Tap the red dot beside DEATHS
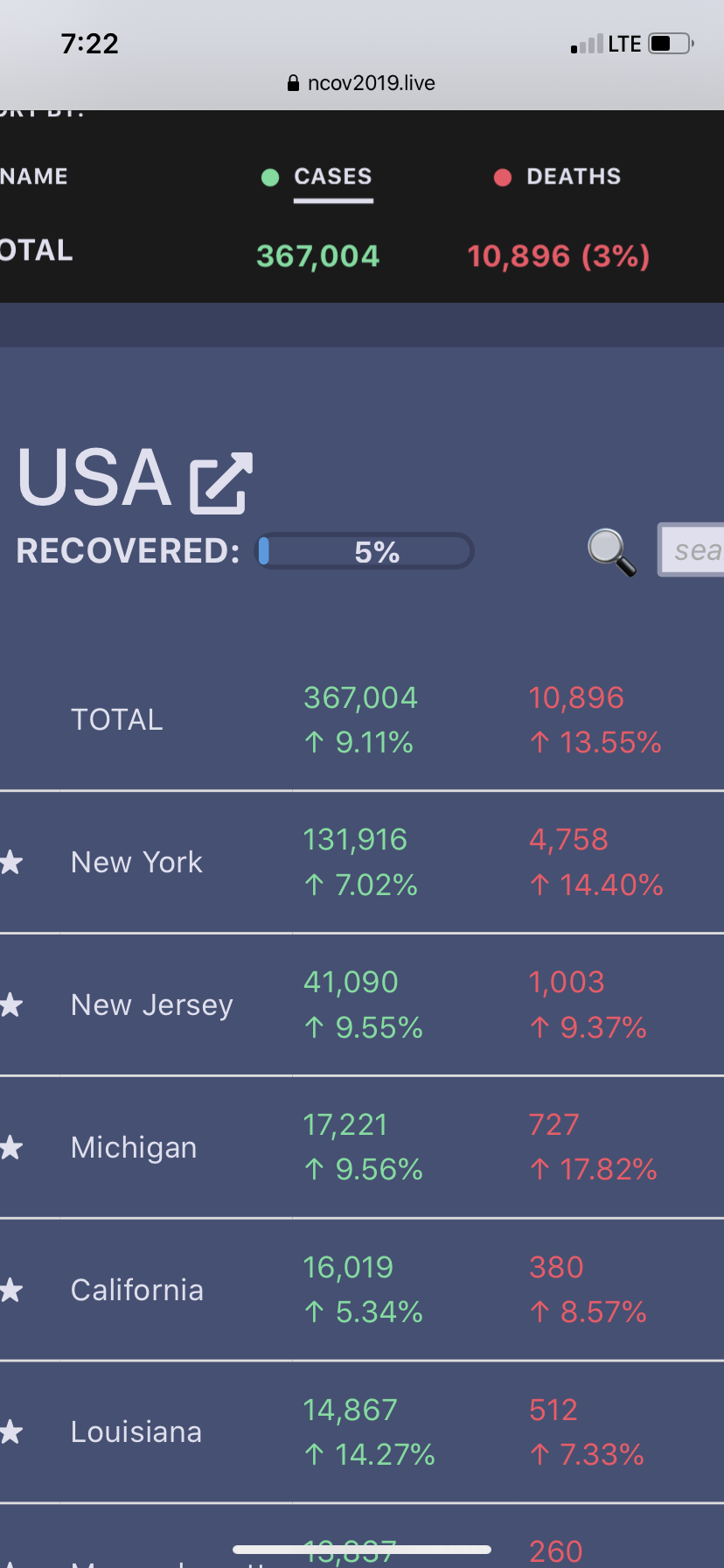724x1568 pixels. pos(503,178)
